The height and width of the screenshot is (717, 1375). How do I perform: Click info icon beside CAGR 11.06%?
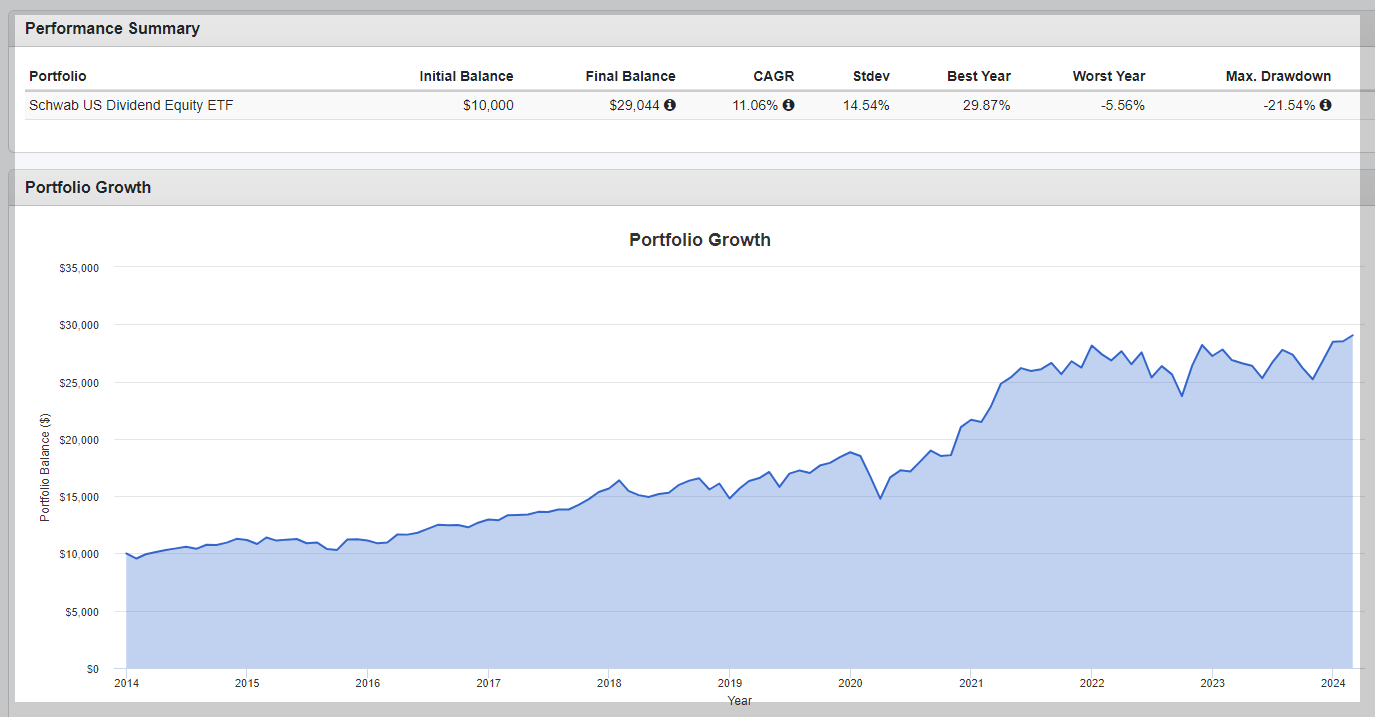pyautogui.click(x=788, y=105)
